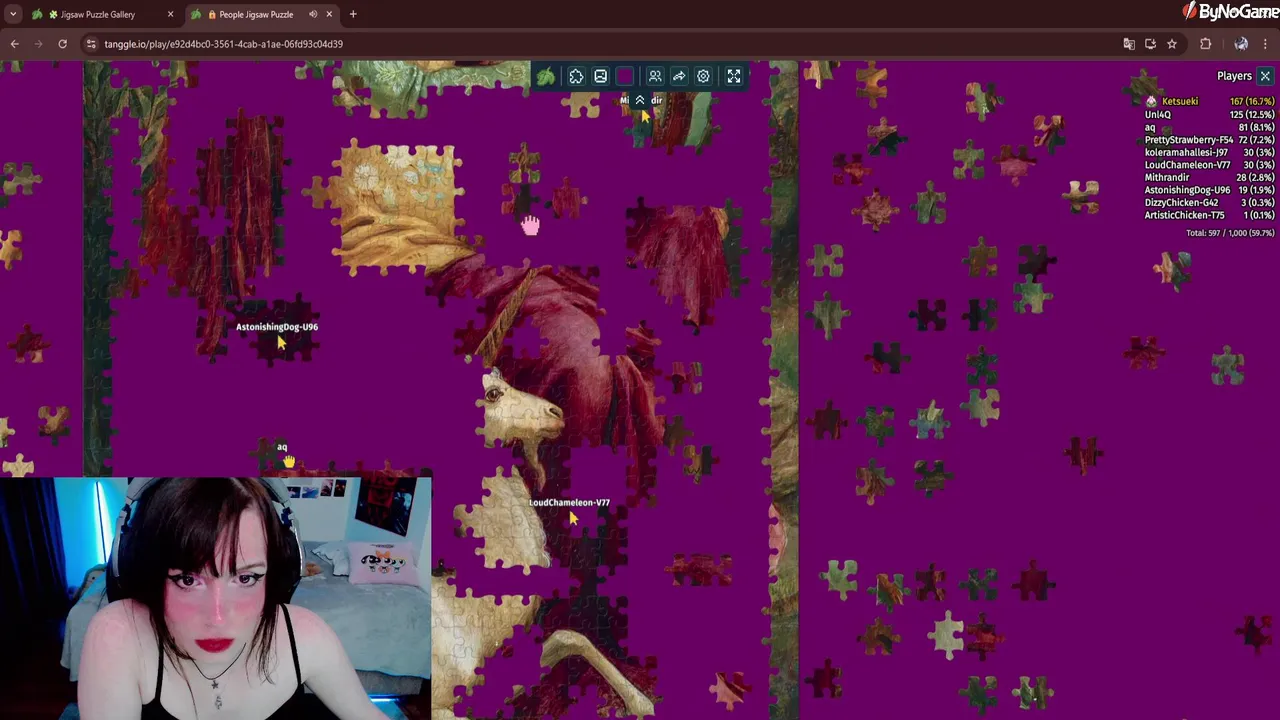Mute the tab using speaker icon
The height and width of the screenshot is (720, 1280).
point(313,14)
